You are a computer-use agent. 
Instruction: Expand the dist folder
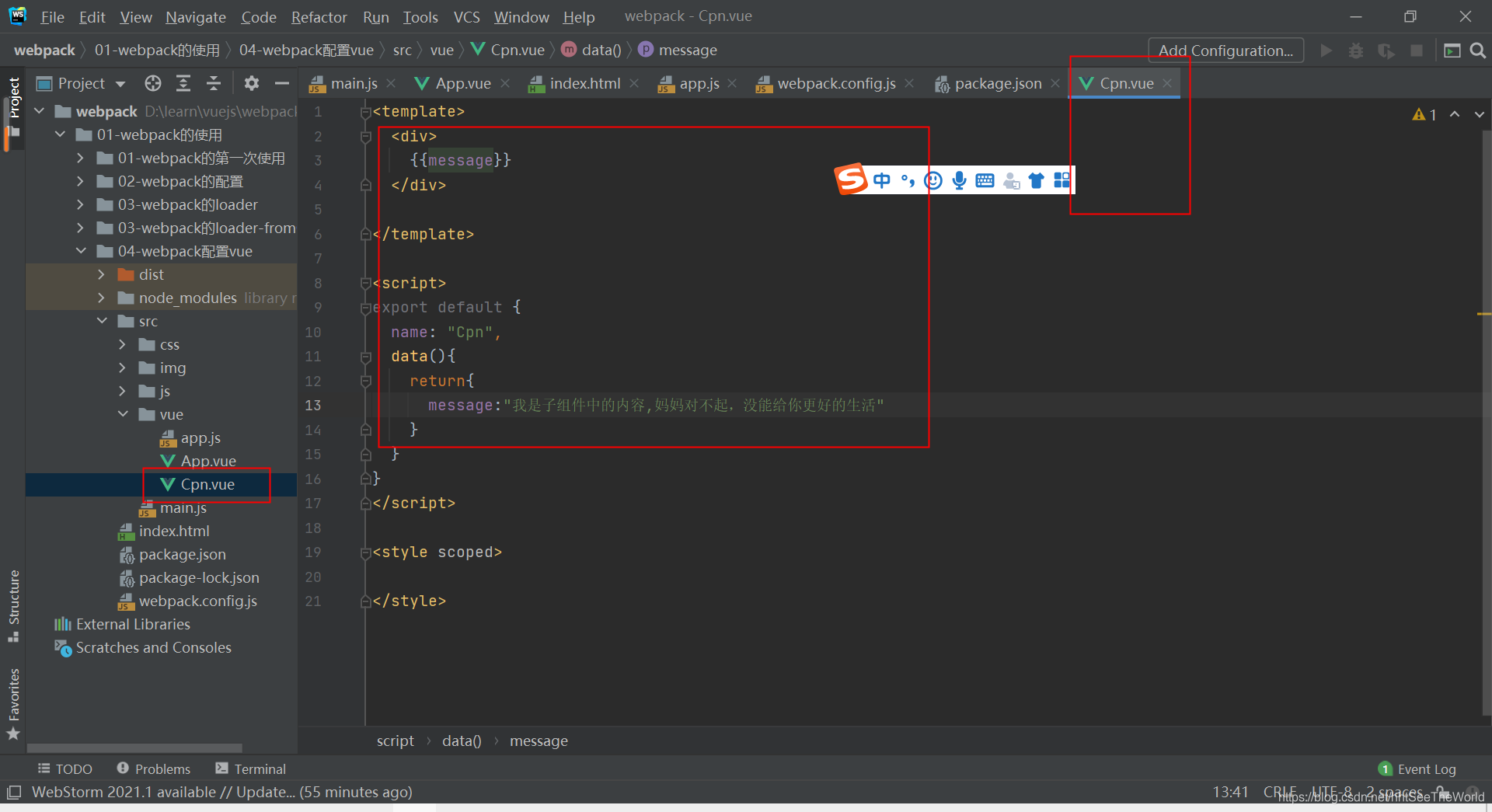click(102, 274)
